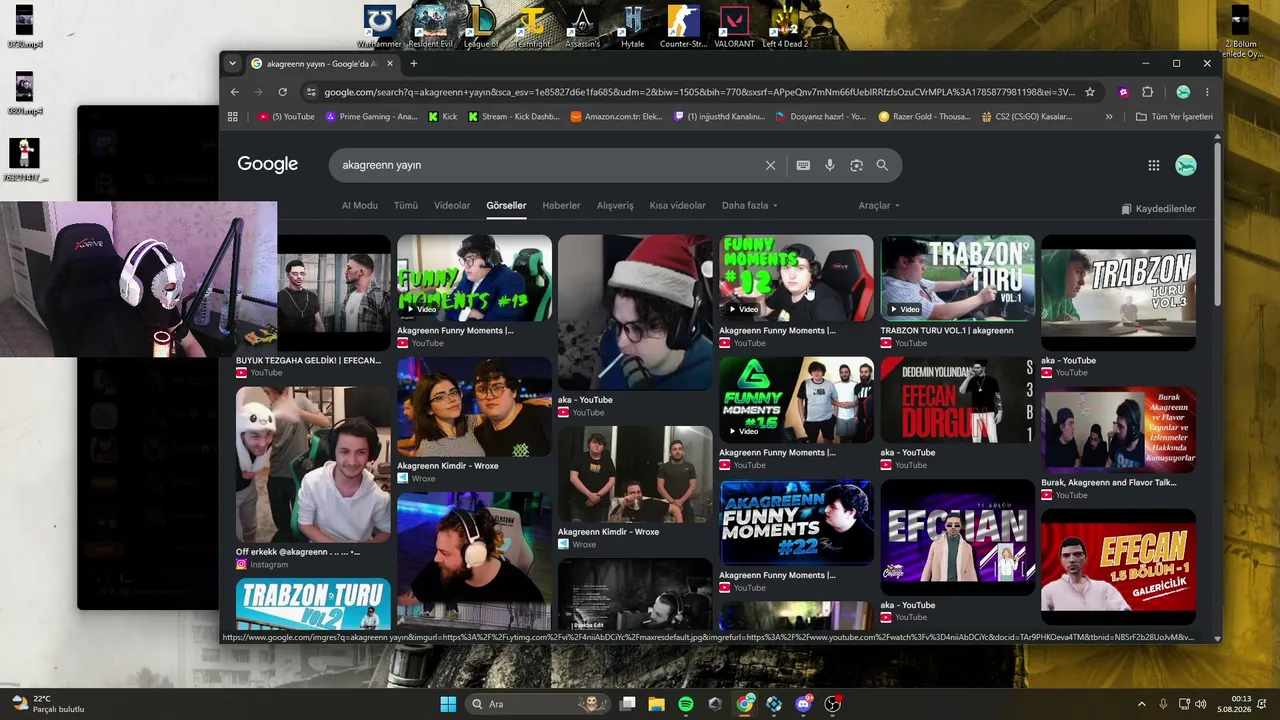This screenshot has width=1280, height=720.
Task: Bookmark this page with the star
Action: (1090, 92)
